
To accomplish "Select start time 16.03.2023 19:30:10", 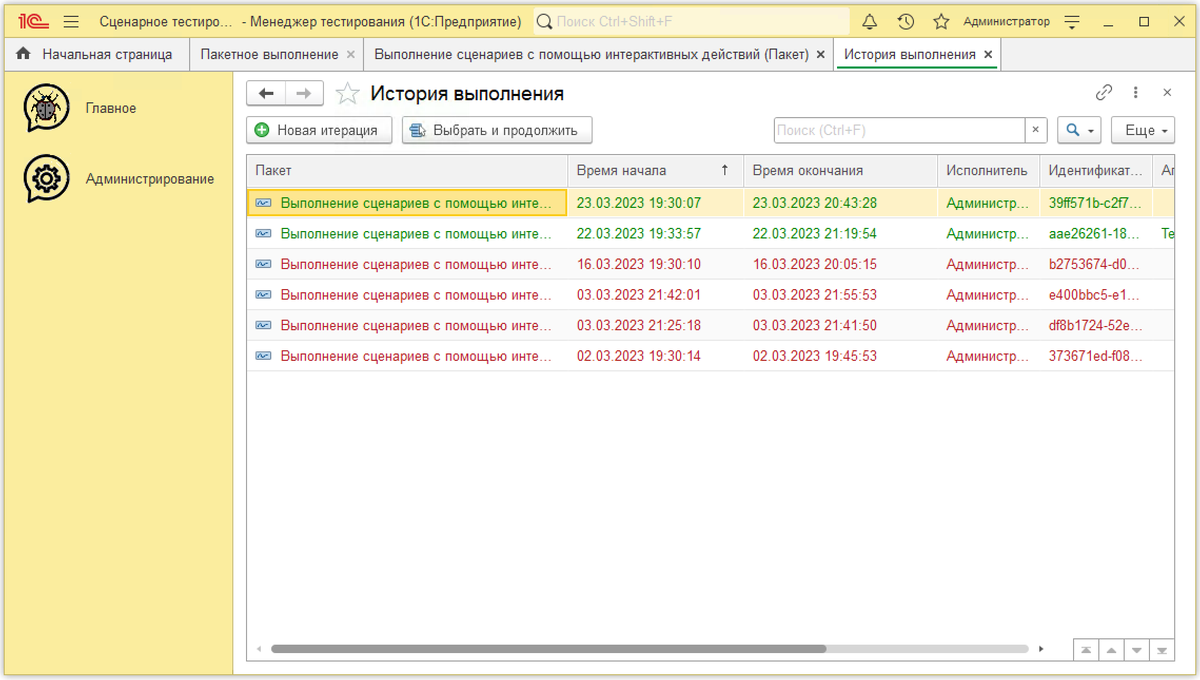I will (x=639, y=264).
